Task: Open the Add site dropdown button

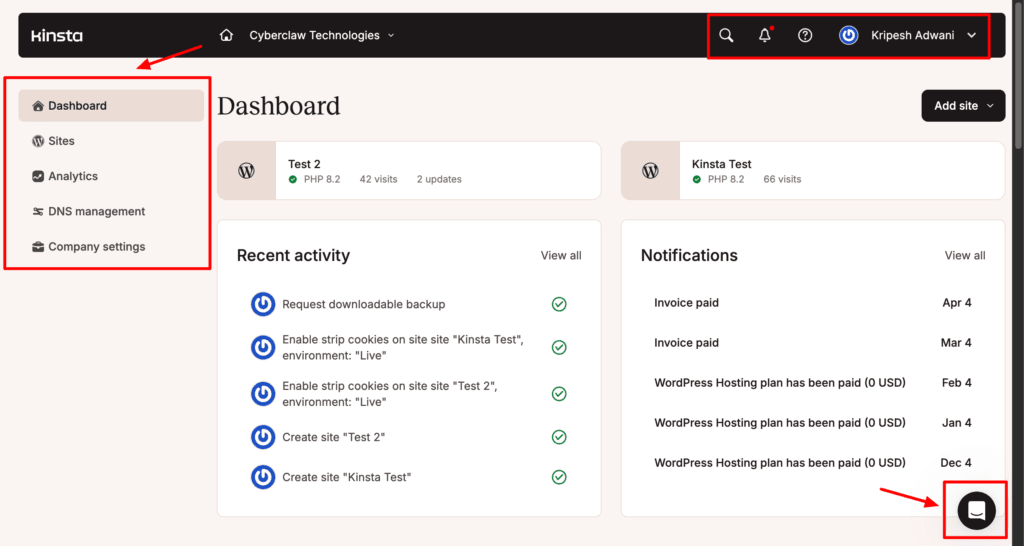Action: pos(963,106)
